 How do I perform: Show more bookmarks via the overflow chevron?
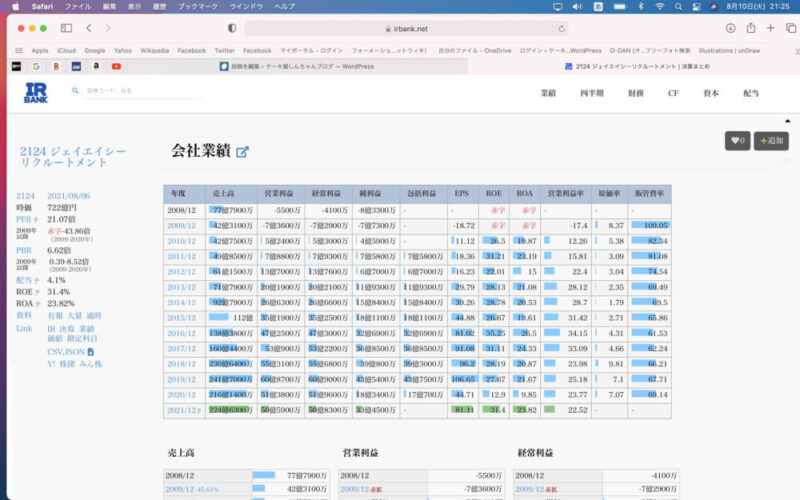tap(796, 51)
